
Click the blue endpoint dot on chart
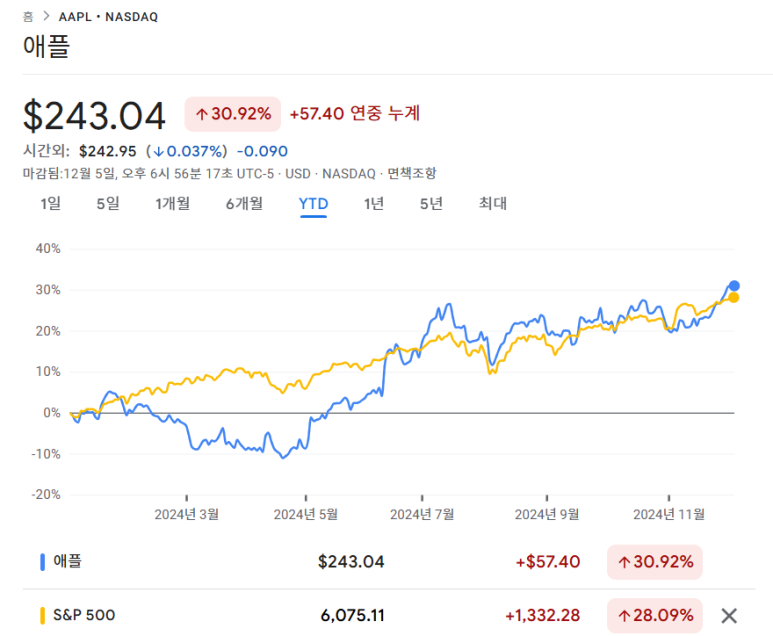click(734, 285)
